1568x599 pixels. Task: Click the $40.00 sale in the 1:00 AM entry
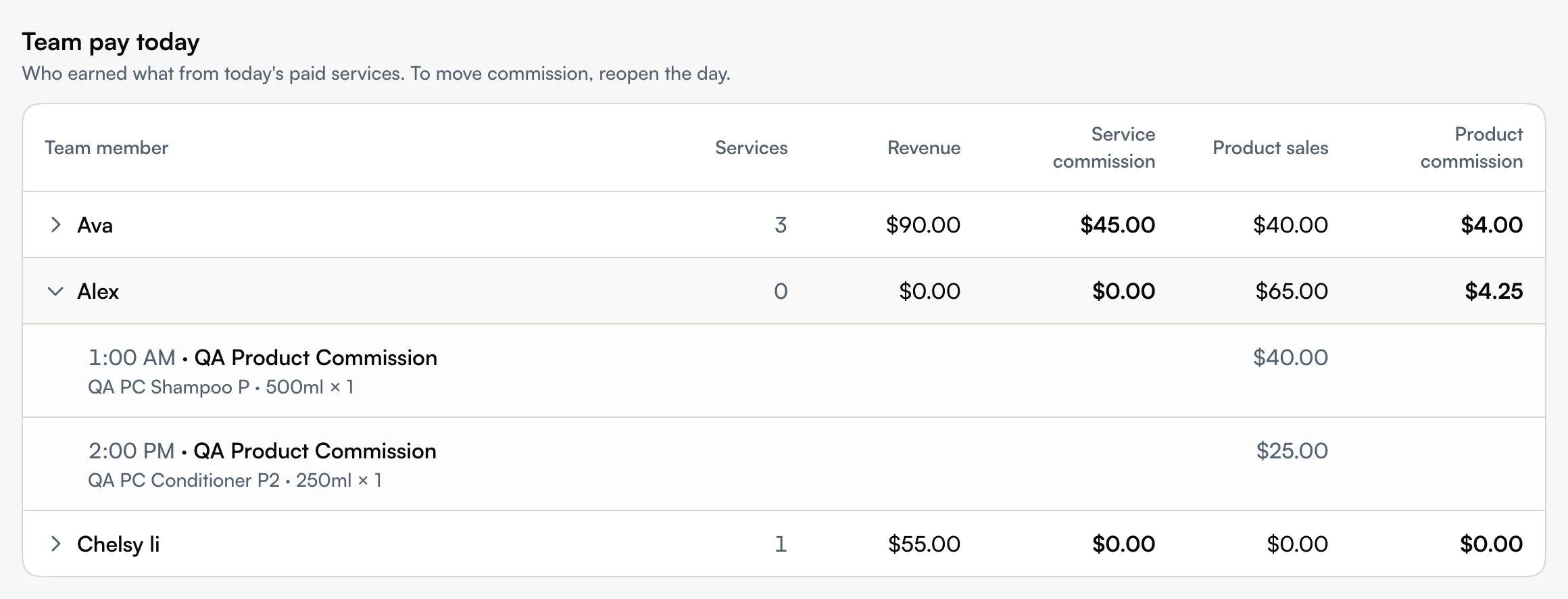click(x=1291, y=358)
